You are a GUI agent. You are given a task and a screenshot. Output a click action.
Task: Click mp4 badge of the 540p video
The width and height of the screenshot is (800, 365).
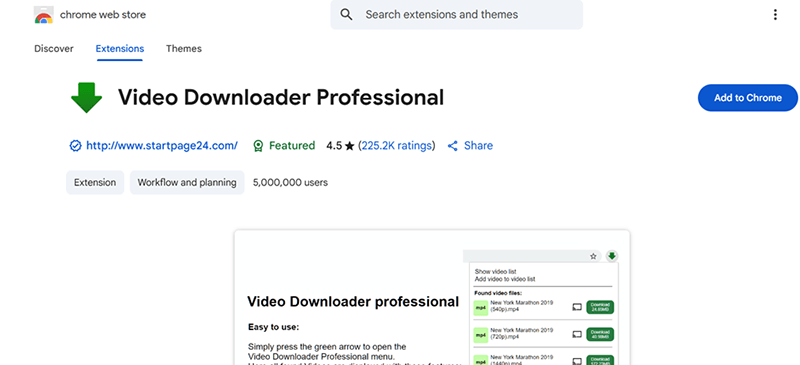[x=481, y=308]
